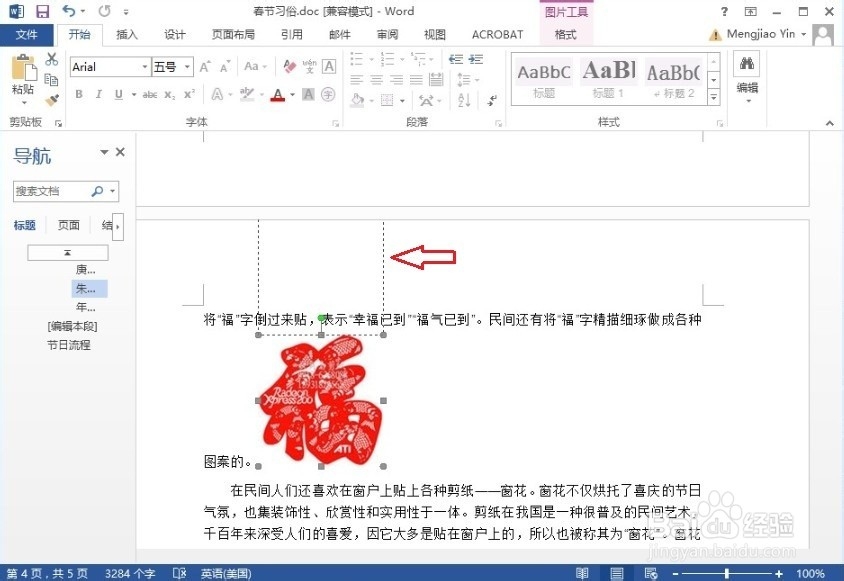Switch to the 审阅 Review tab
The width and height of the screenshot is (844, 581).
click(x=387, y=34)
